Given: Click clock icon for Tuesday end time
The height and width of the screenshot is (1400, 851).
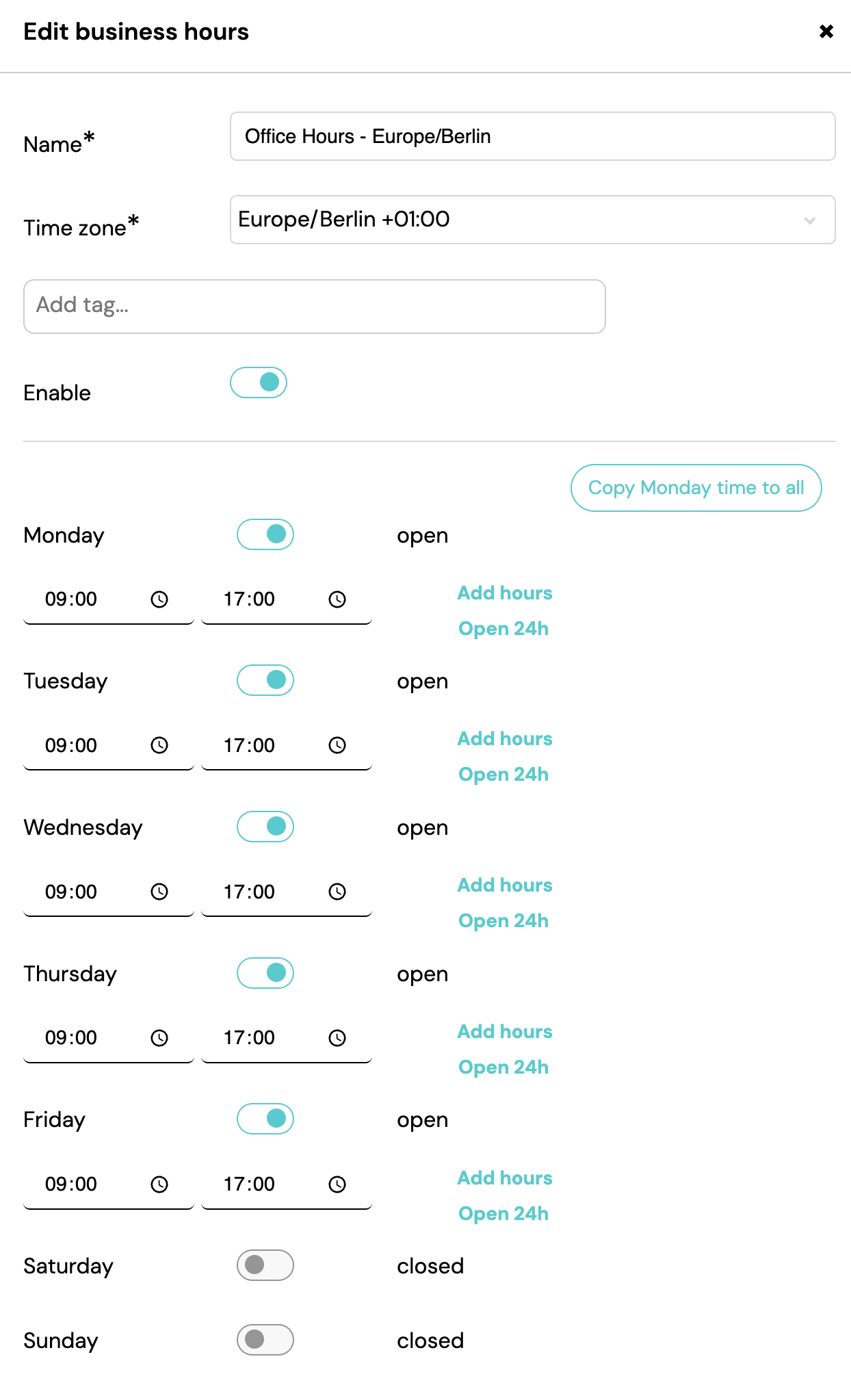Looking at the screenshot, I should coord(337,745).
